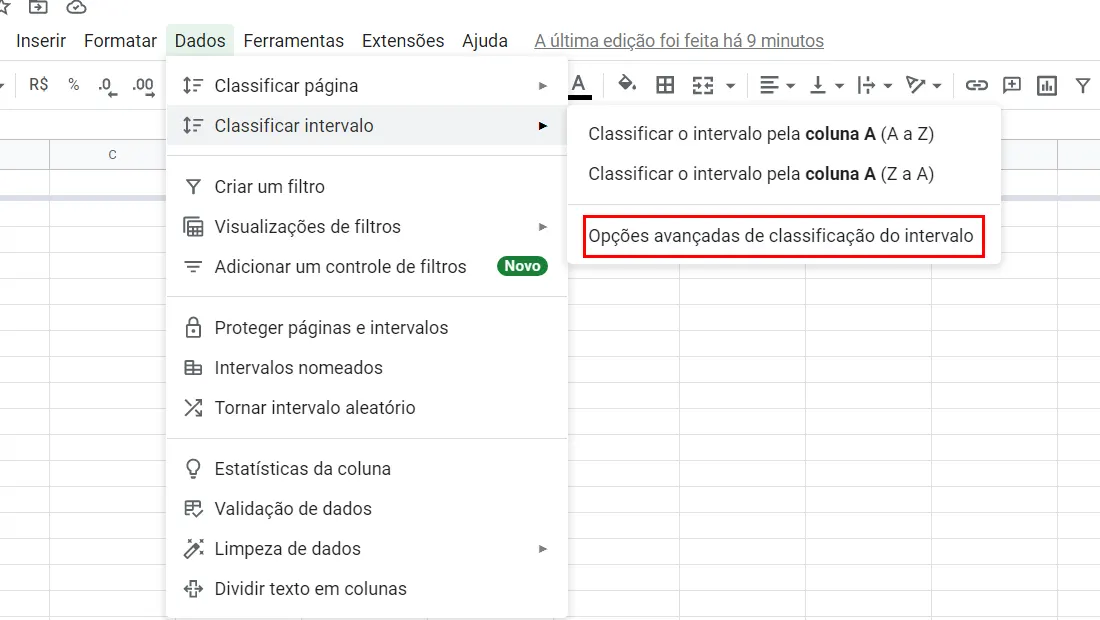Expand the merge cells dropdown arrow
This screenshot has height=620, width=1100.
coord(730,86)
